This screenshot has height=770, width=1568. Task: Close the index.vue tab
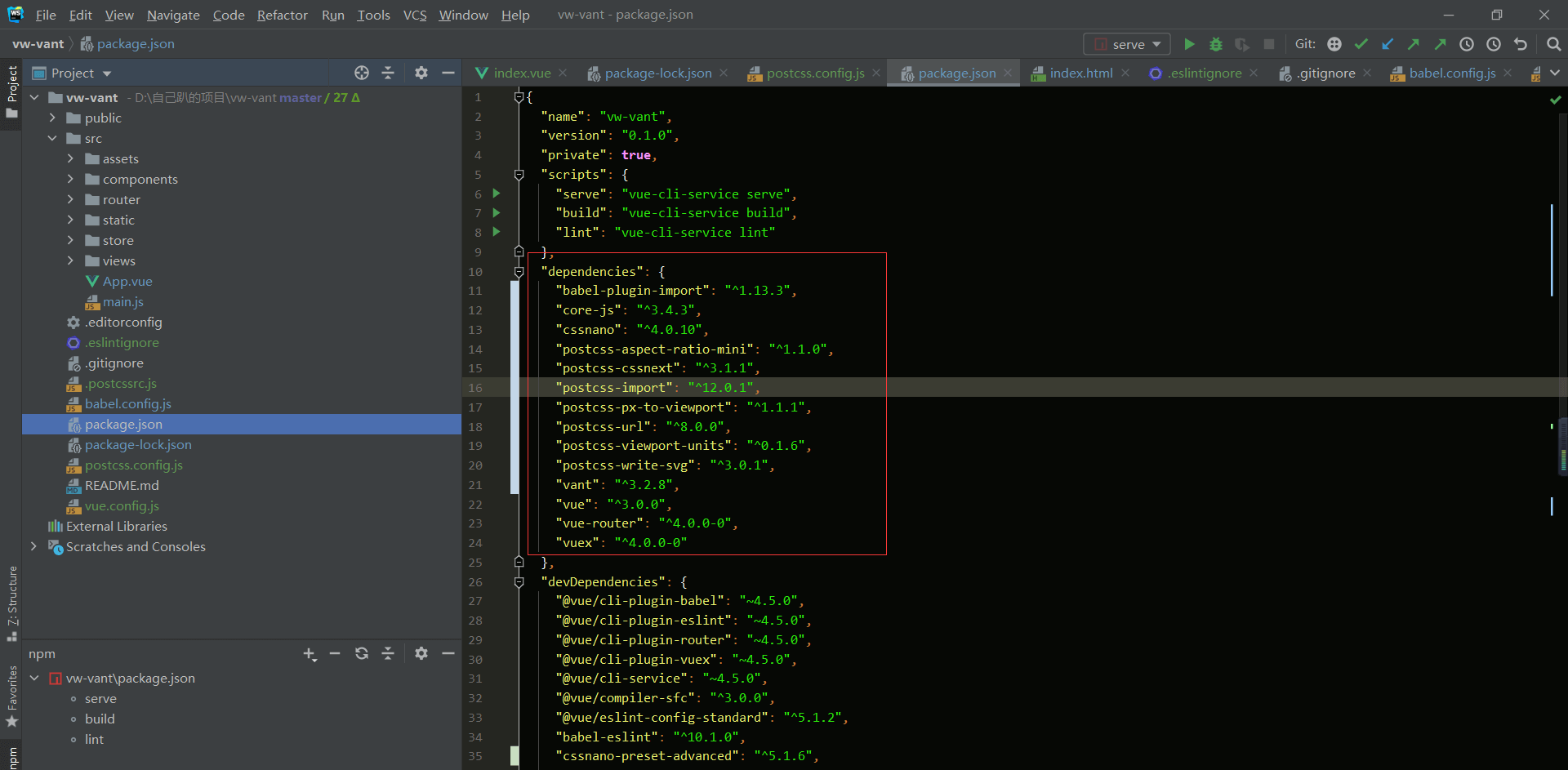tap(563, 73)
